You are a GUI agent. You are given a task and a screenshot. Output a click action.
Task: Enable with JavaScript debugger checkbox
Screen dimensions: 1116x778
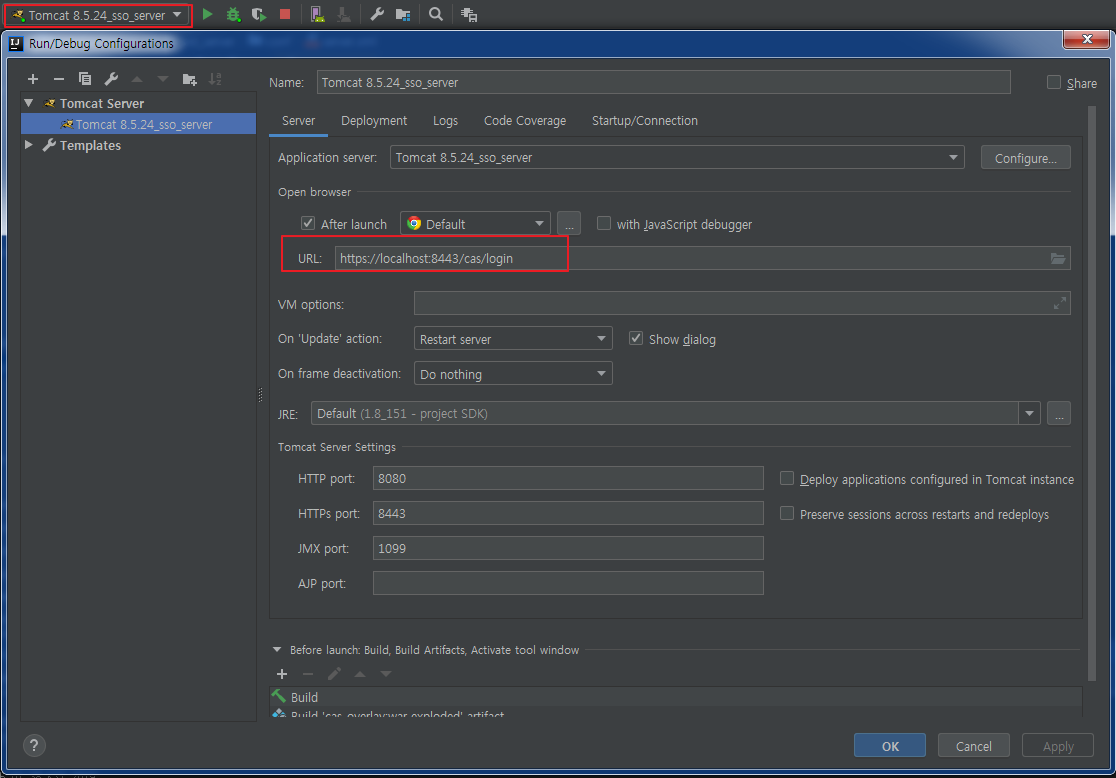coord(604,224)
